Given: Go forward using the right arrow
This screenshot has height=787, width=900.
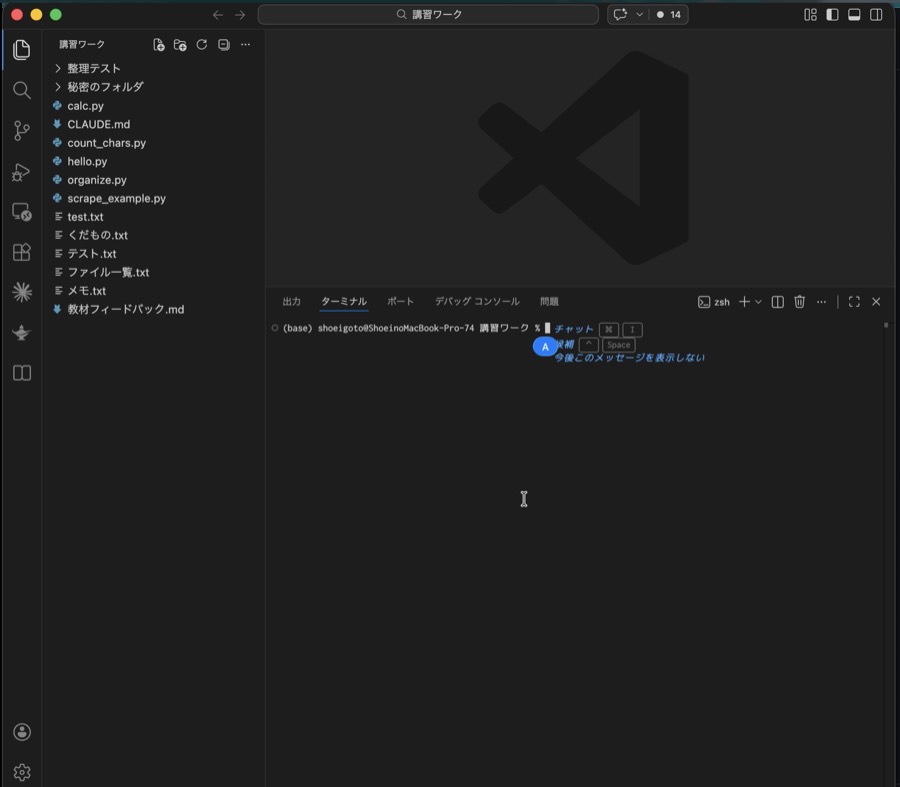Looking at the screenshot, I should [x=240, y=15].
